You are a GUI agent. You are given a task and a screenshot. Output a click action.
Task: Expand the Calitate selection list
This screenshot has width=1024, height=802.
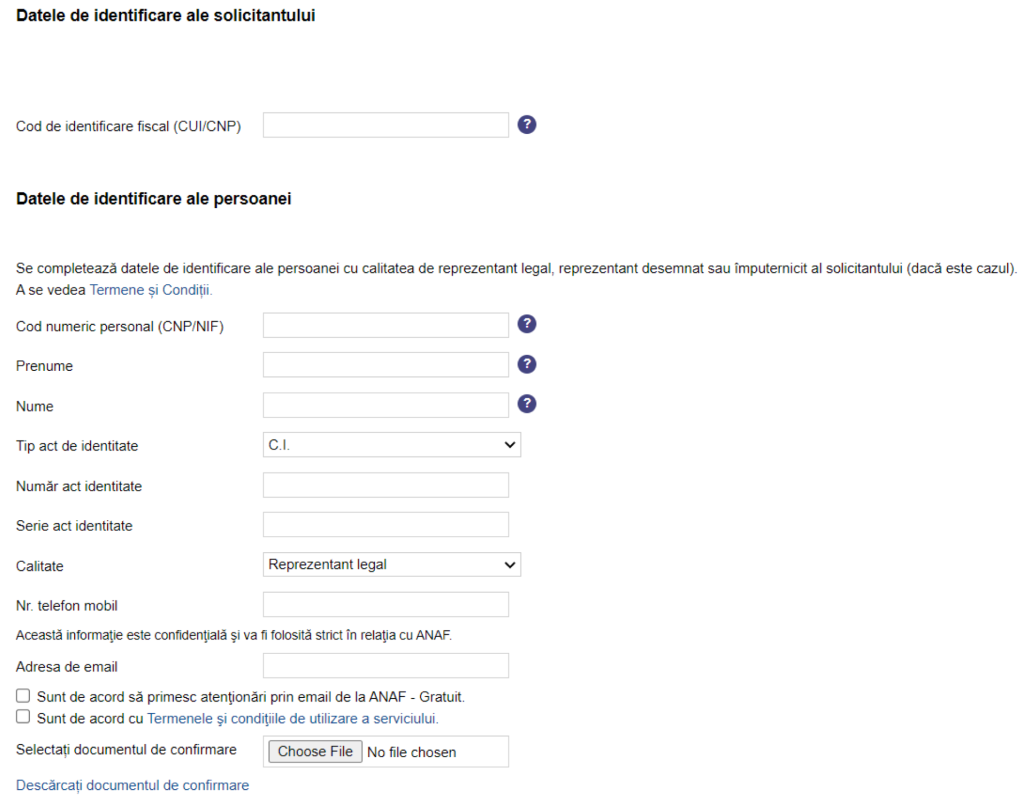coord(391,564)
